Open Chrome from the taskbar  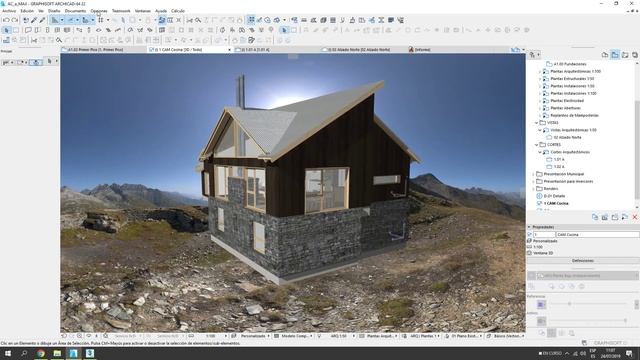point(41,353)
